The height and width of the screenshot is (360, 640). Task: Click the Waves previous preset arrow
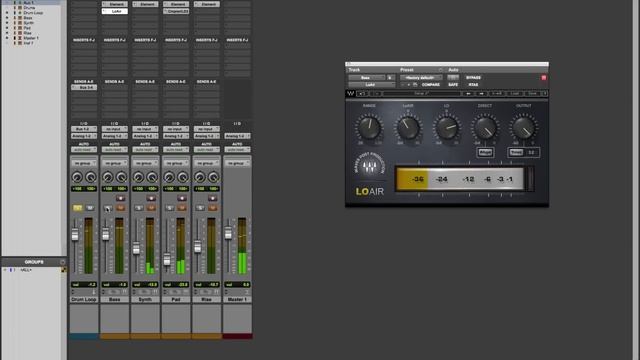469,93
